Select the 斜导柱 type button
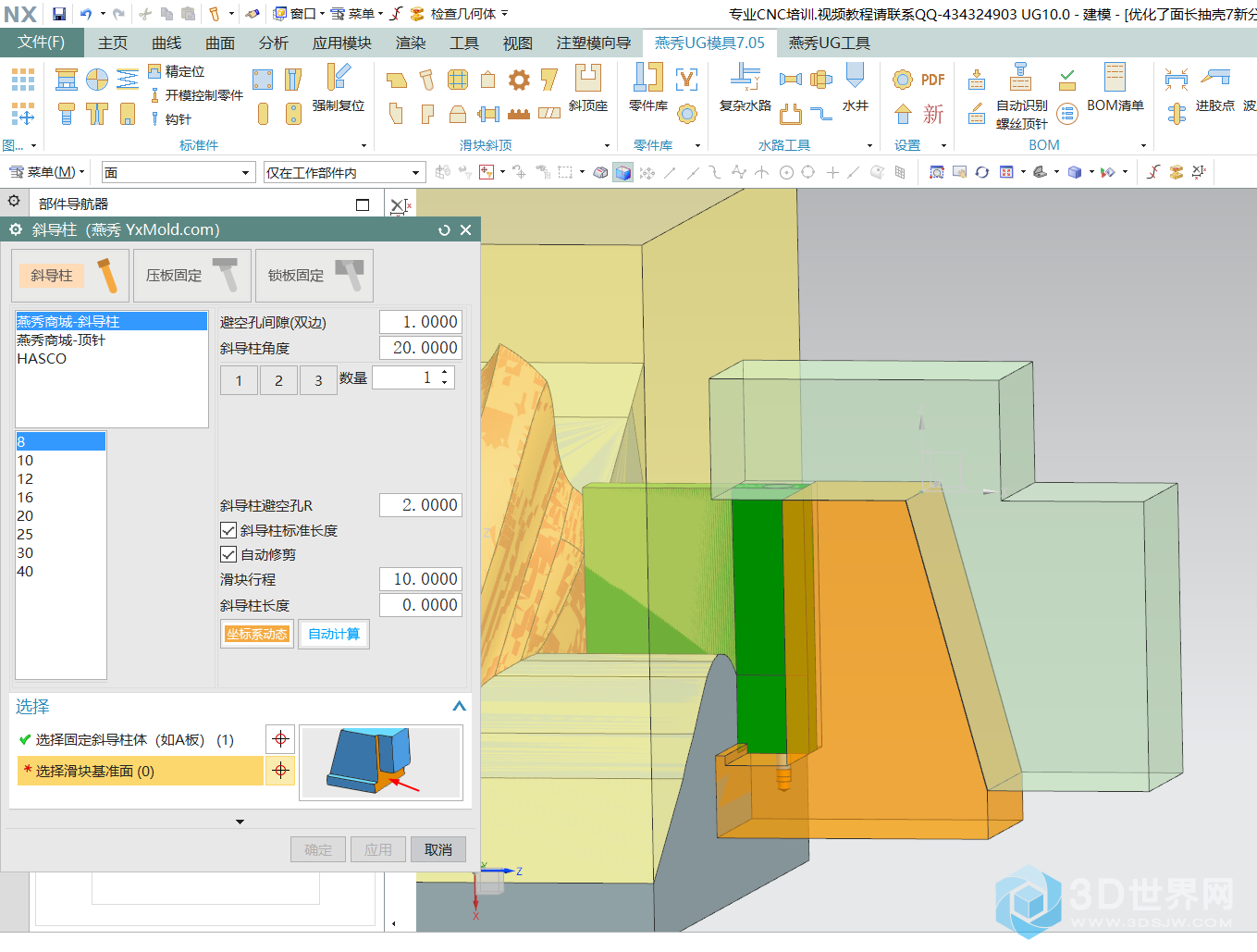 (69, 276)
